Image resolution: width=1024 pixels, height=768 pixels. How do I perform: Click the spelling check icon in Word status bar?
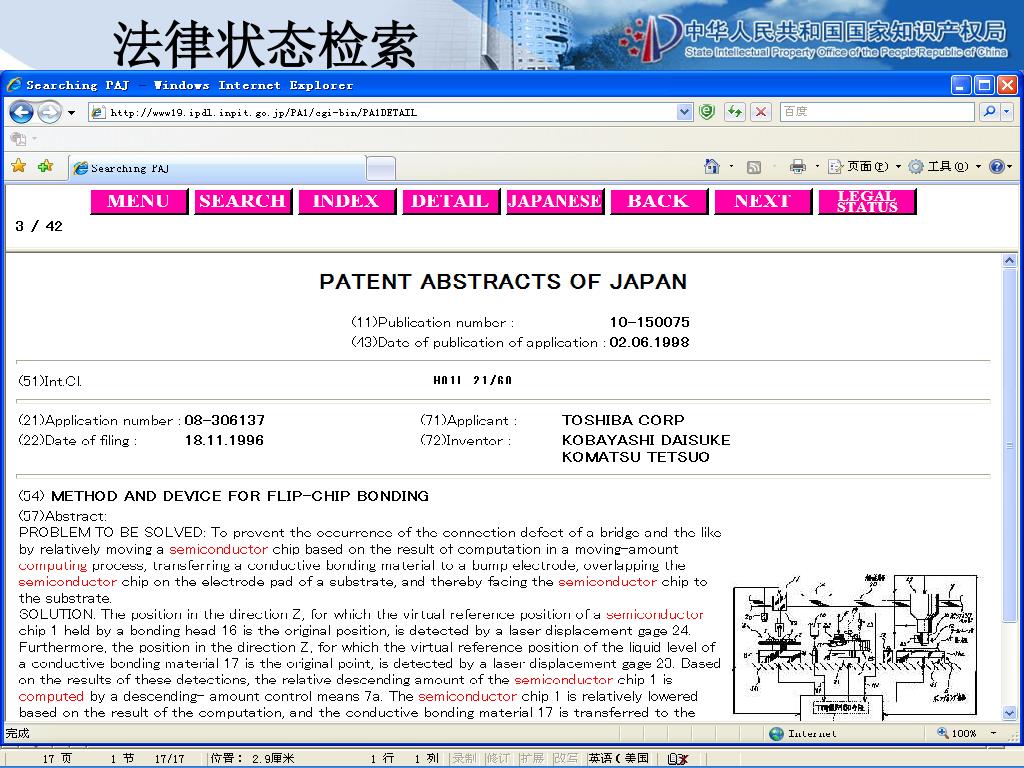coord(678,758)
